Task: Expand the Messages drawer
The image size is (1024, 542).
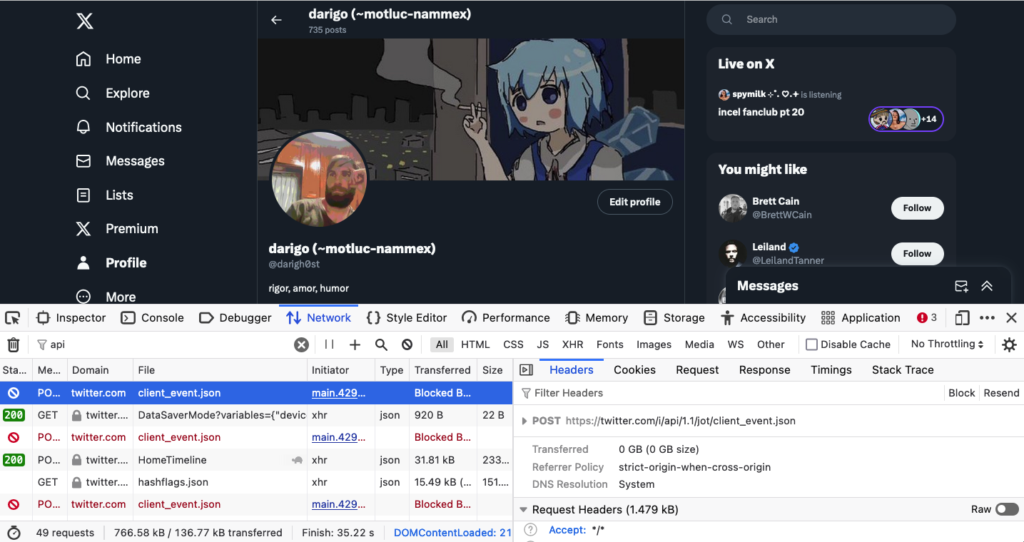Action: [987, 286]
